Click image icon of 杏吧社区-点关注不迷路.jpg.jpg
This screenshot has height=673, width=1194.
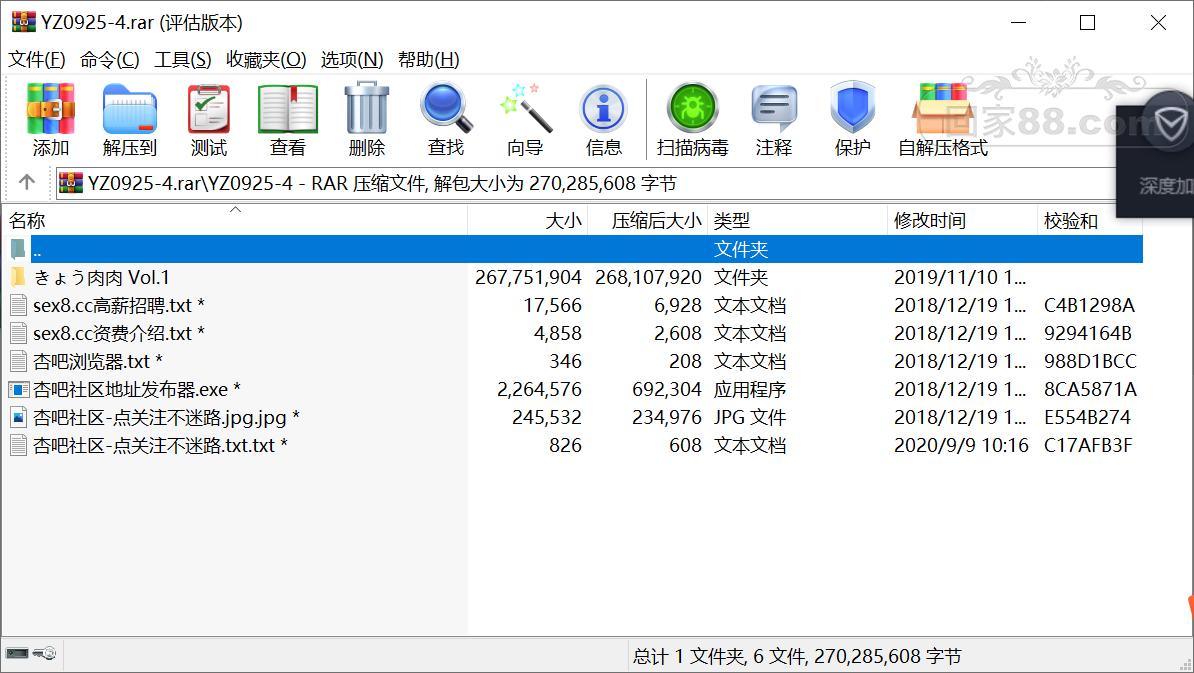[x=18, y=417]
